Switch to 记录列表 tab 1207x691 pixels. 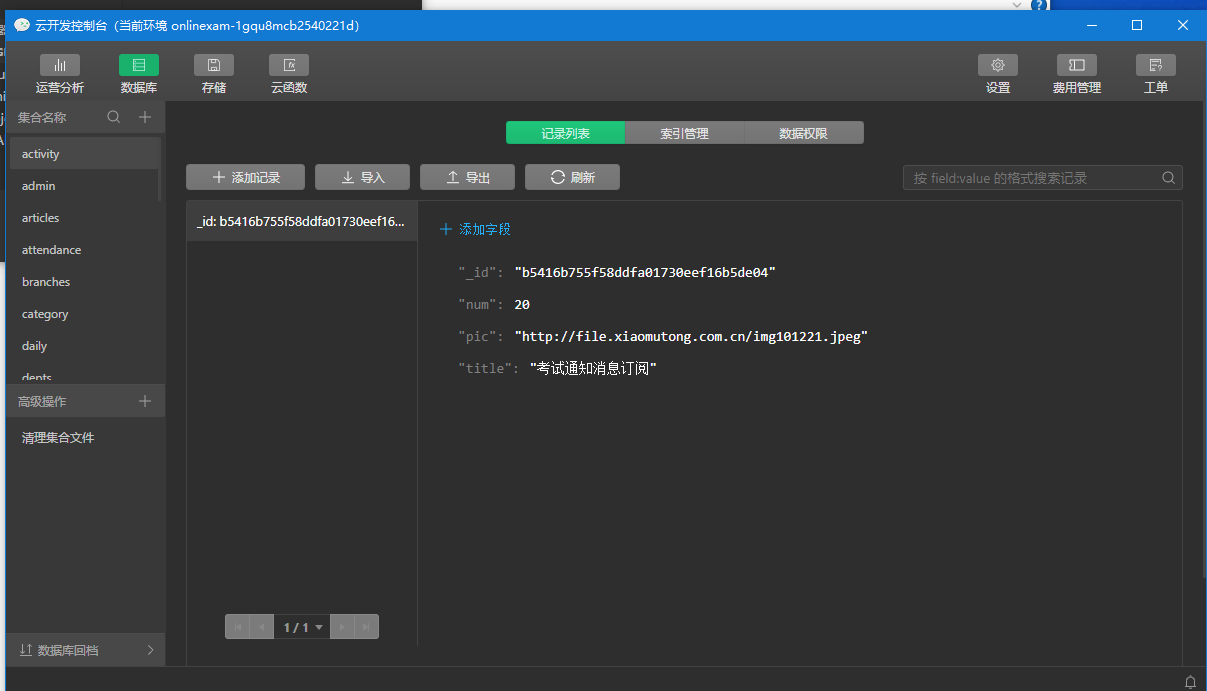(x=565, y=133)
